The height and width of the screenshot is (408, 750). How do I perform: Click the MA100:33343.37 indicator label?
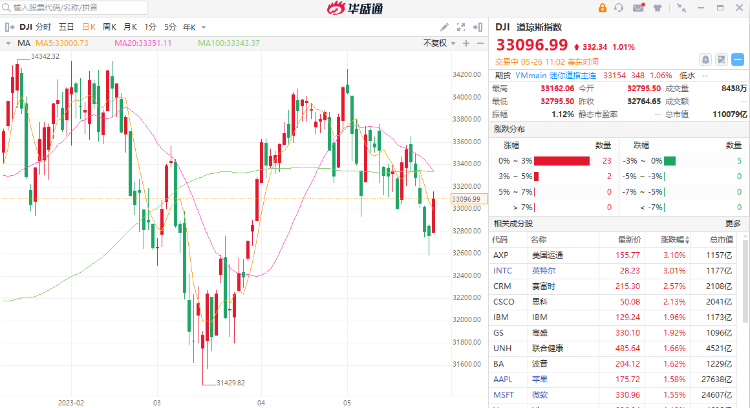click(229, 43)
